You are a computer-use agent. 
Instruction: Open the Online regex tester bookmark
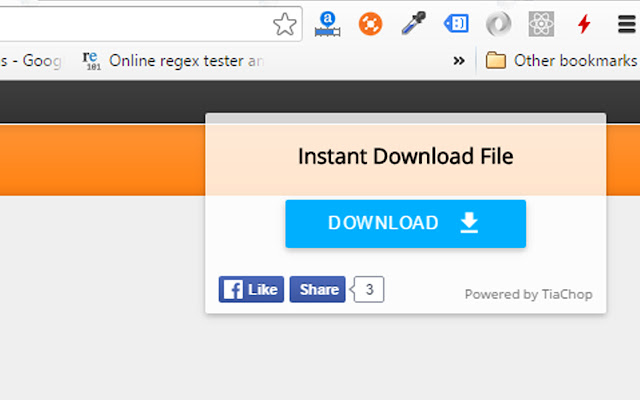coord(173,61)
